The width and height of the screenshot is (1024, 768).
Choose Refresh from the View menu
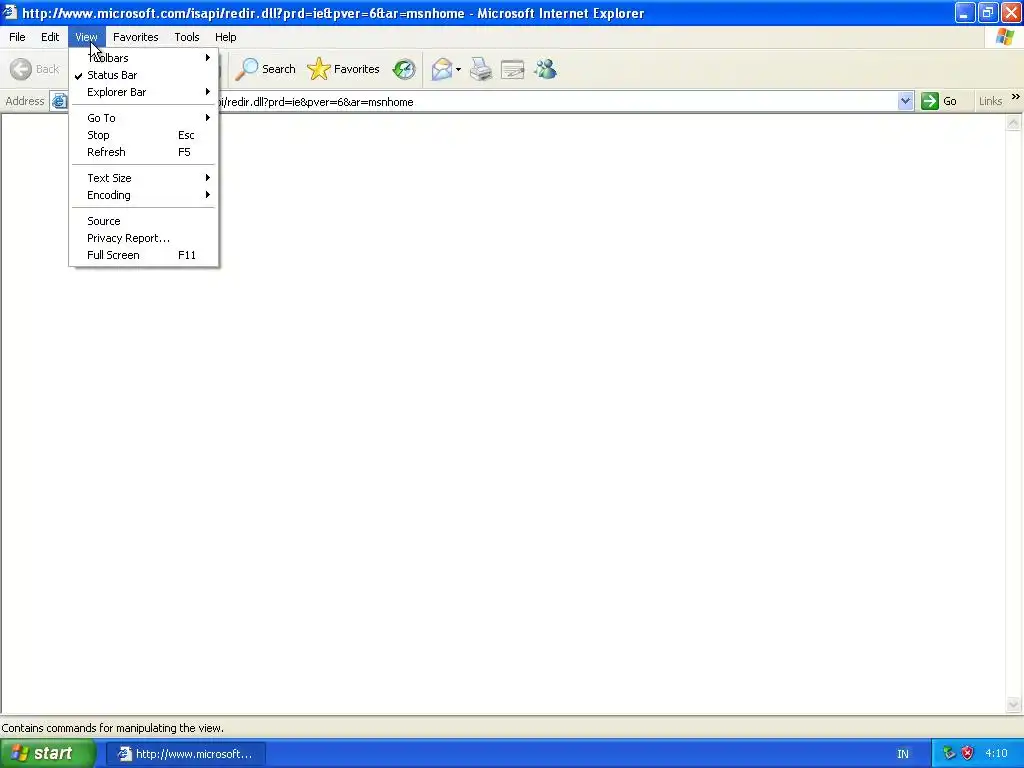[144, 152]
